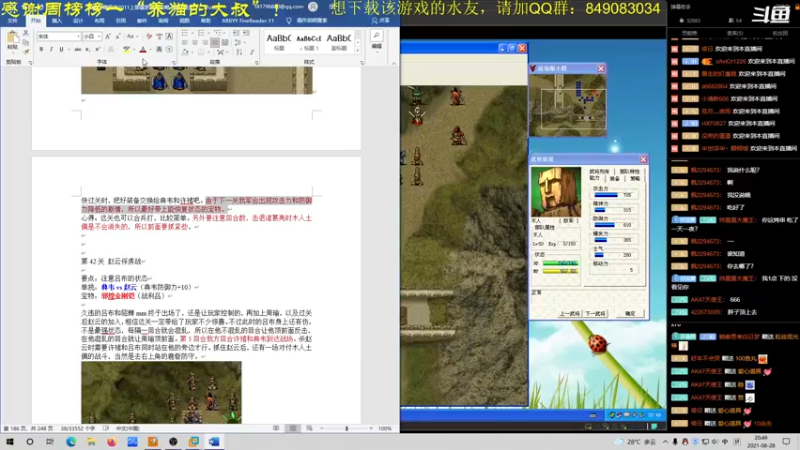Expand the styles gallery more arrow
This screenshot has width=800, height=450.
pos(358,51)
